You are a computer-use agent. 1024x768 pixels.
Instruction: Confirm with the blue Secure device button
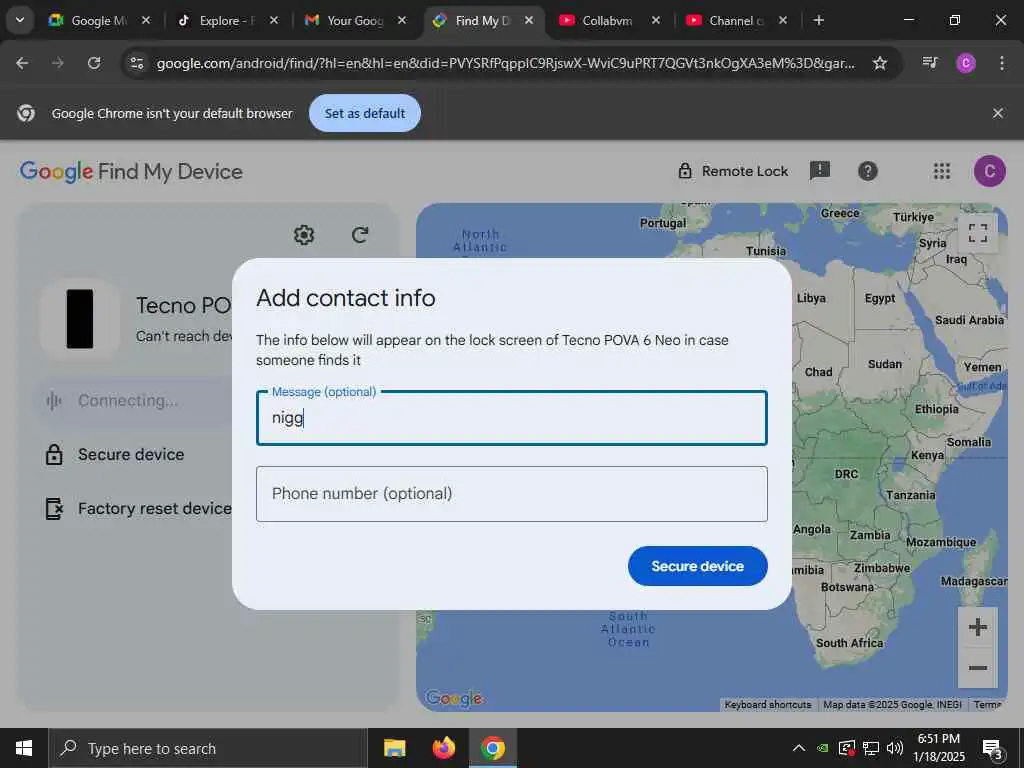click(697, 566)
